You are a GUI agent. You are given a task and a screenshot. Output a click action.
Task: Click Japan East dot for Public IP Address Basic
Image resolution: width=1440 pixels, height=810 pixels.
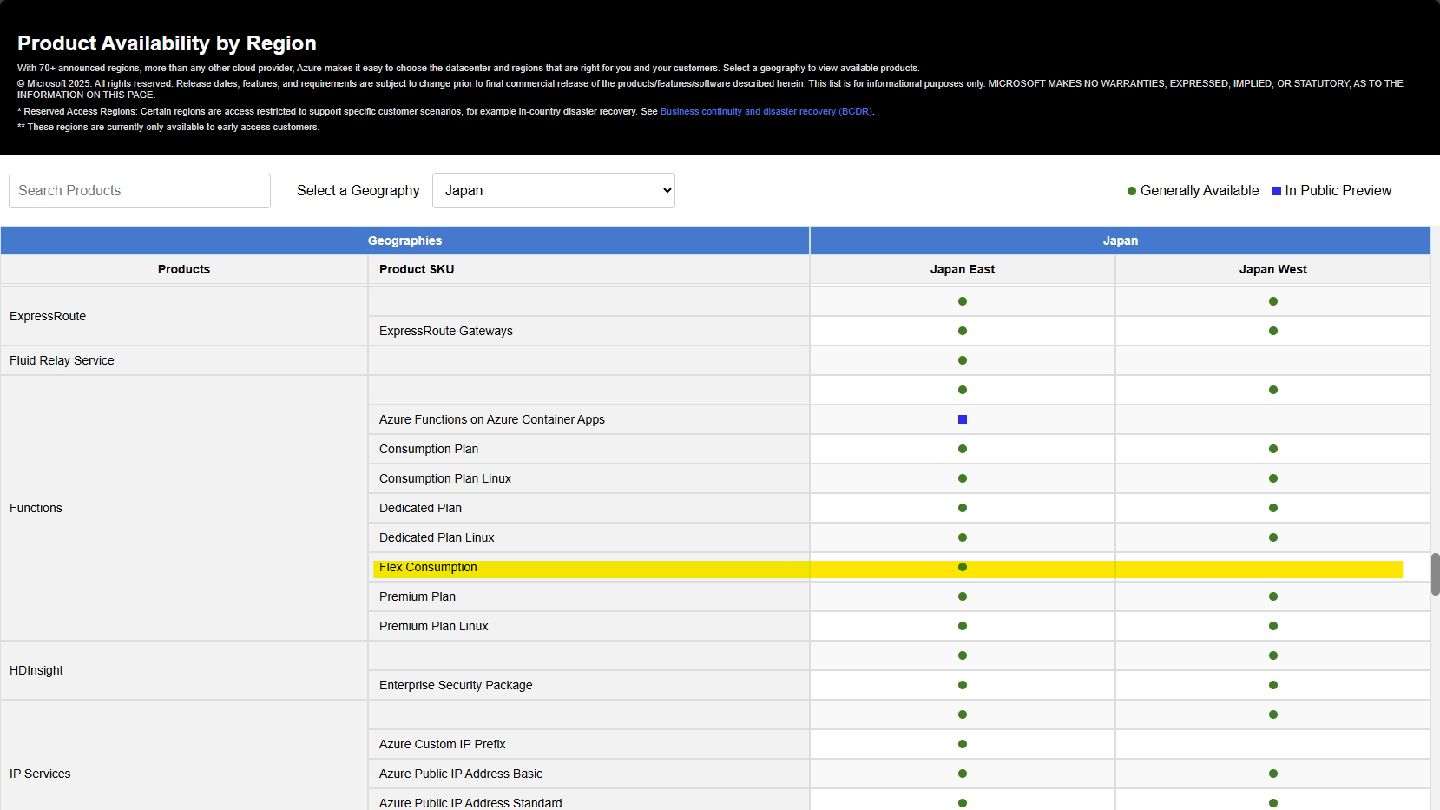pos(962,774)
